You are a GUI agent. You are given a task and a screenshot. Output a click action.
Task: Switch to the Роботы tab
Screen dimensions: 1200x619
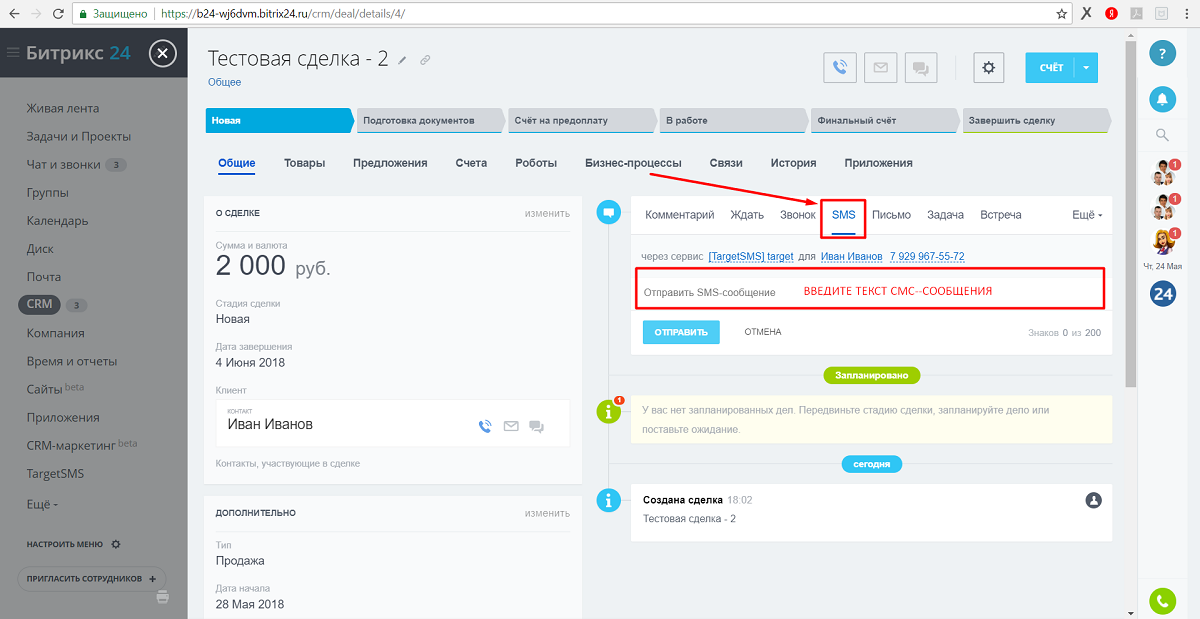tap(536, 163)
